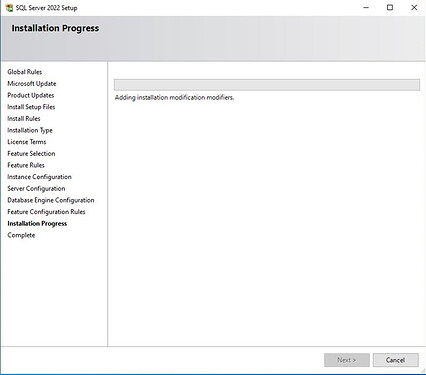This screenshot has height=375, width=426.
Task: Select the Install Setup Files step
Action: point(31,107)
